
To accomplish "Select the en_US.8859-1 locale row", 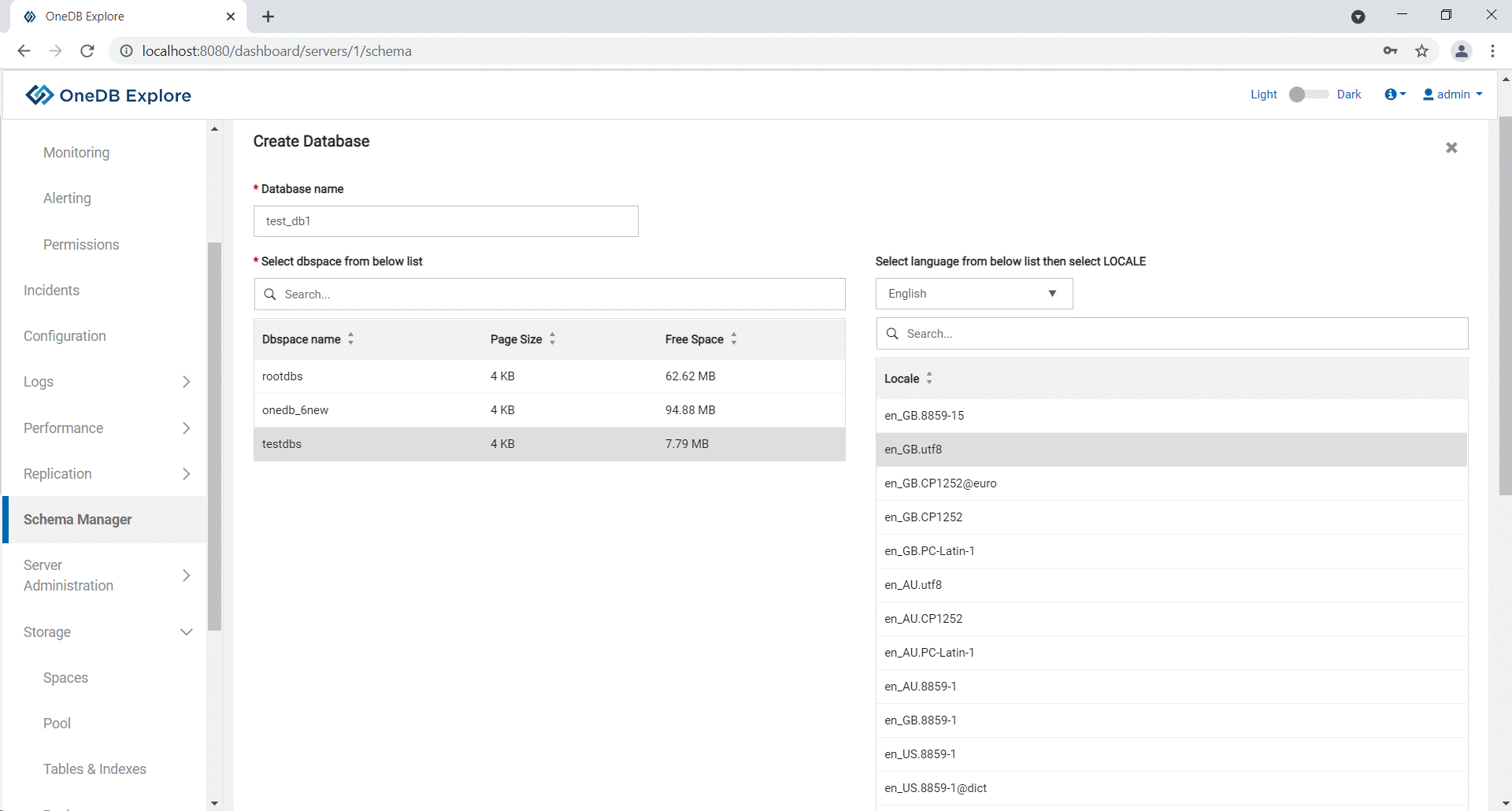I will coord(1171,754).
